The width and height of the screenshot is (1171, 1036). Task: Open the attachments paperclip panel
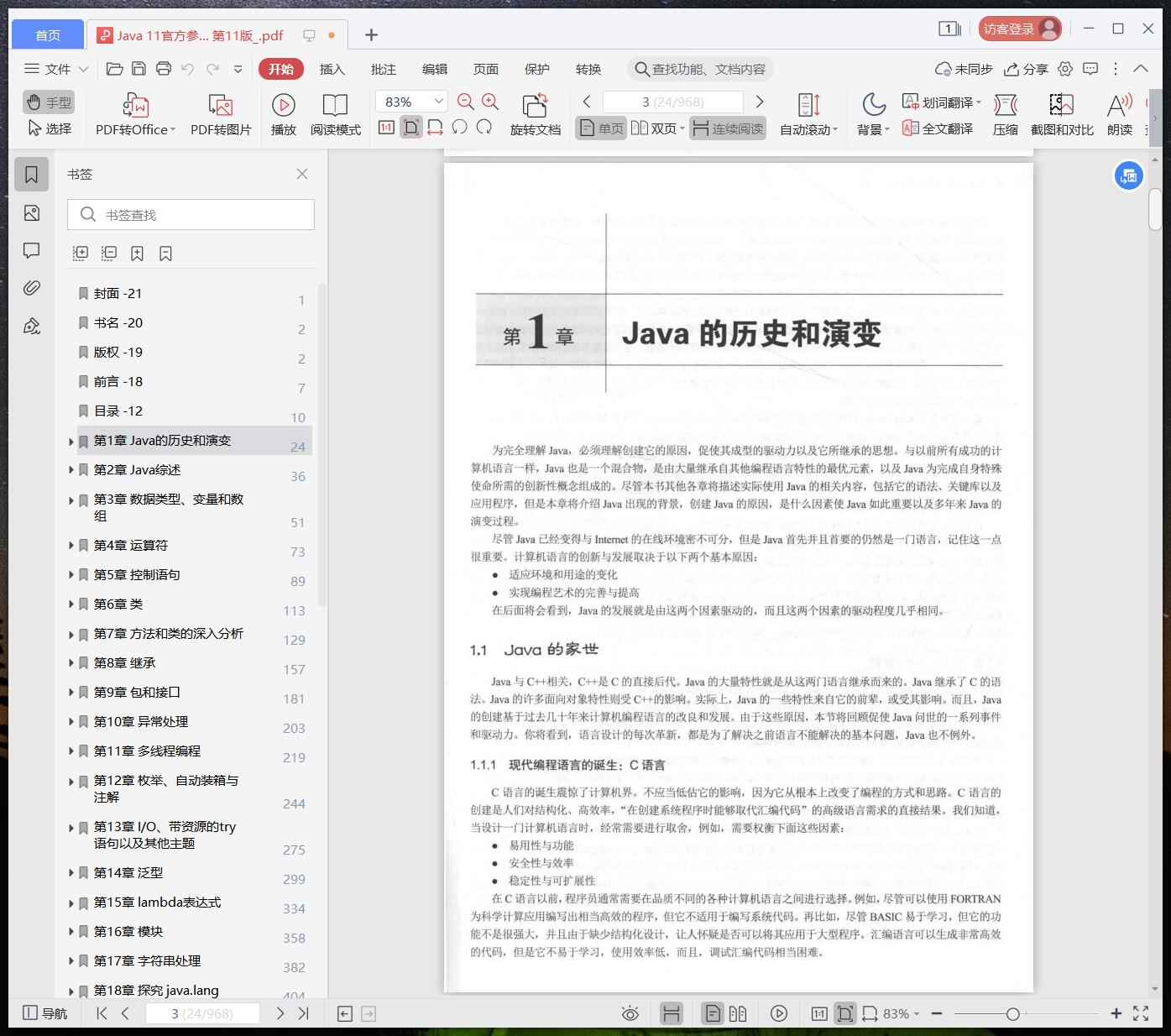[x=32, y=288]
